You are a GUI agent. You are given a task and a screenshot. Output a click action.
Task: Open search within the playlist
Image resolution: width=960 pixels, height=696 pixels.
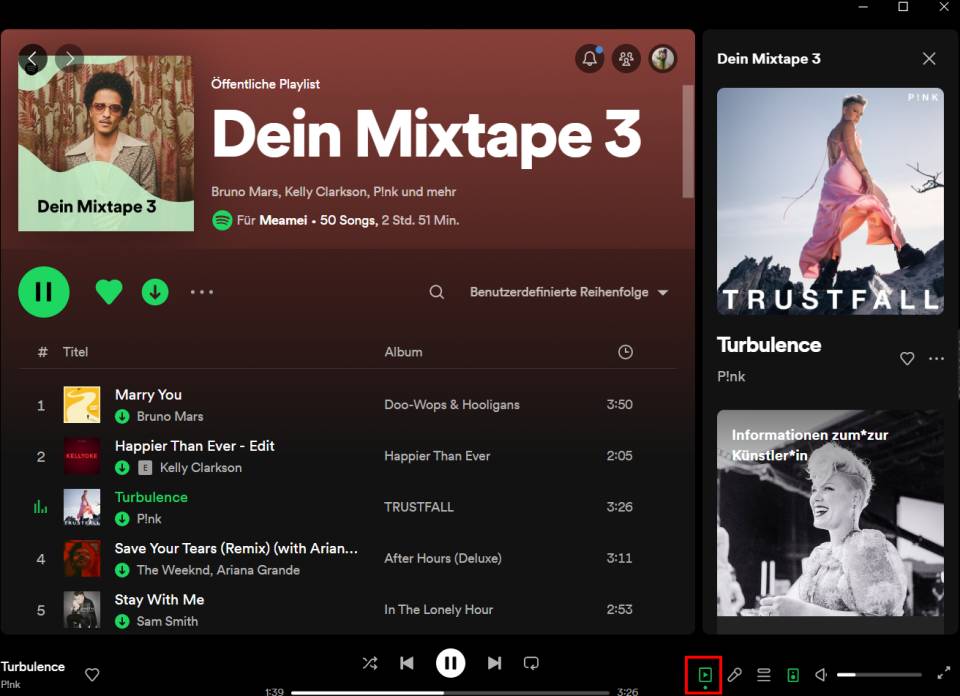click(436, 292)
